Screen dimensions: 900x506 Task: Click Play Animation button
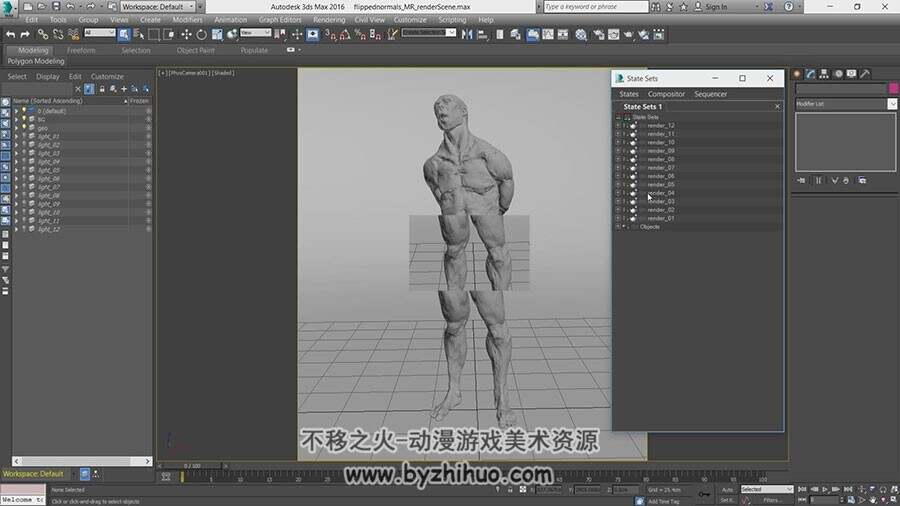click(x=825, y=489)
